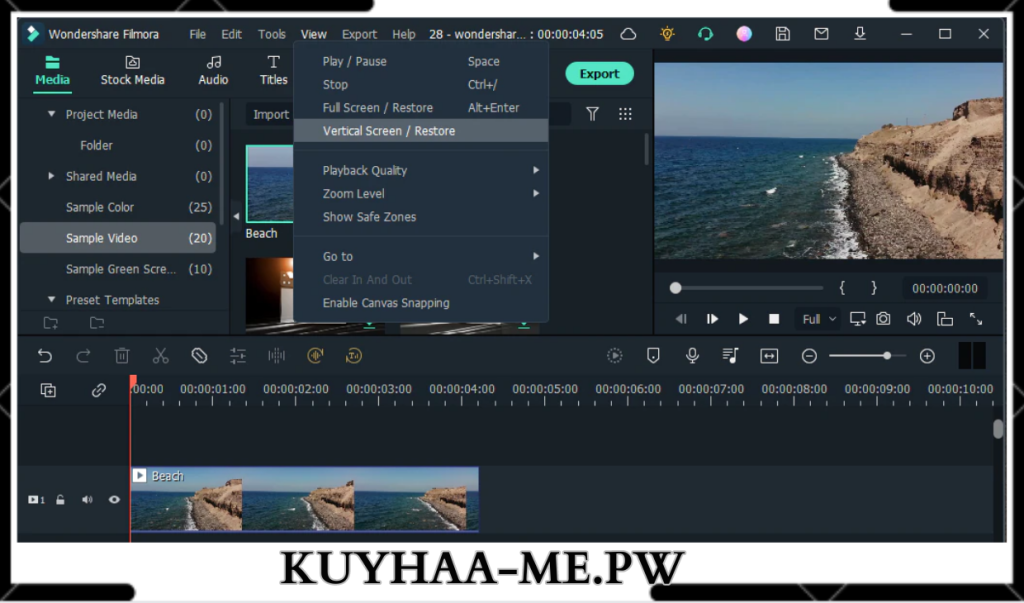Collapse the Preset Templates tree
Image resolution: width=1024 pixels, height=603 pixels.
tap(52, 300)
